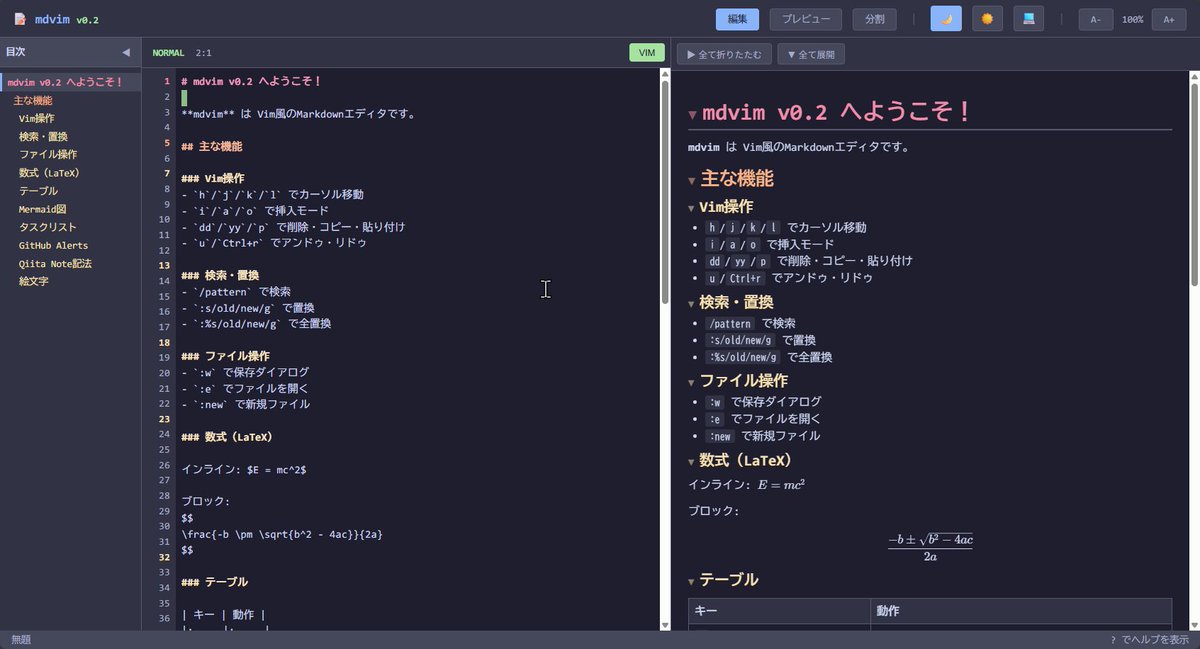Jump to 検索・置換 in outline
Viewport: 1200px width, 649px height.
click(x=43, y=136)
